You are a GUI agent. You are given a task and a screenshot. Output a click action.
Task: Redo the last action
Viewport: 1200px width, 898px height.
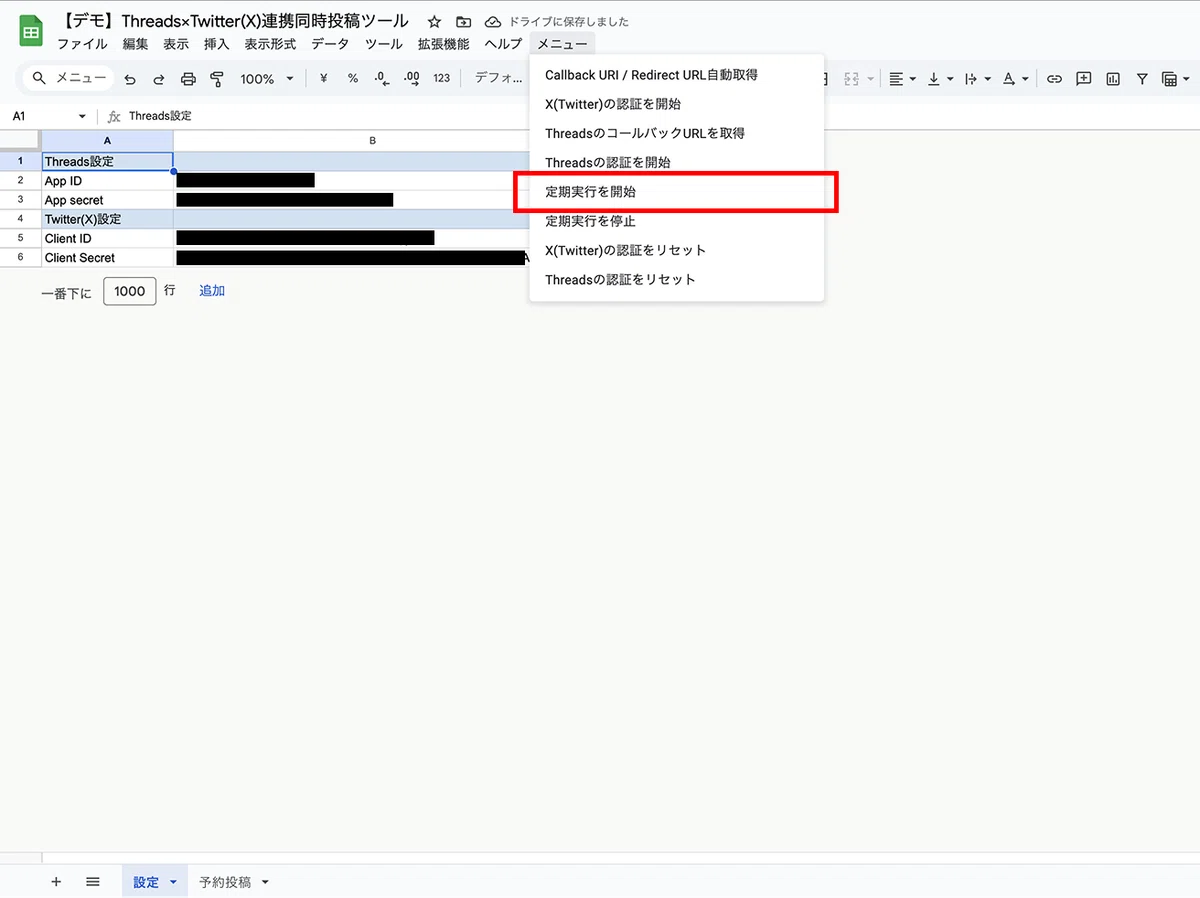159,79
